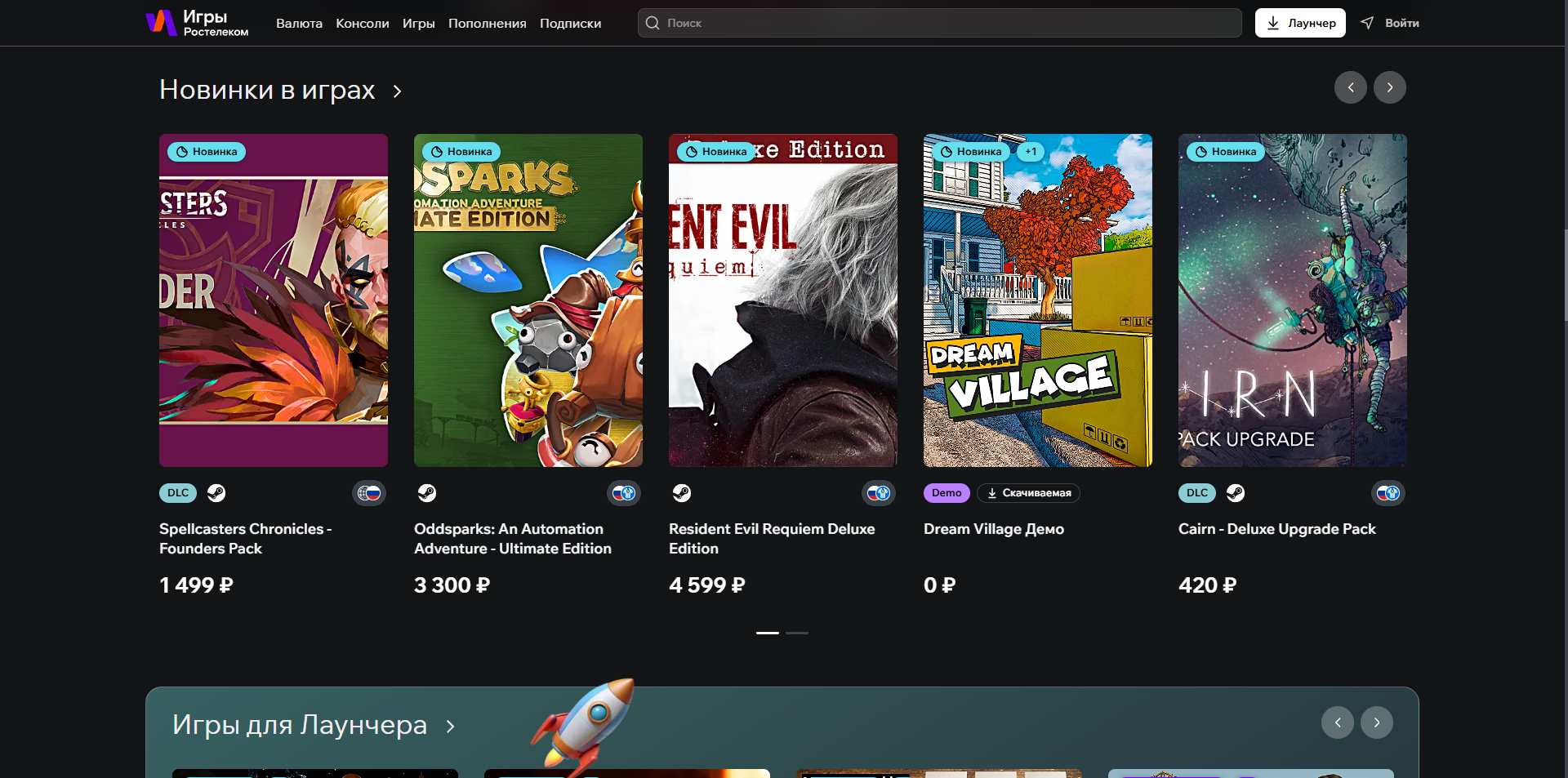
Task: Click the region flag icon under Cairn
Action: click(x=1388, y=493)
